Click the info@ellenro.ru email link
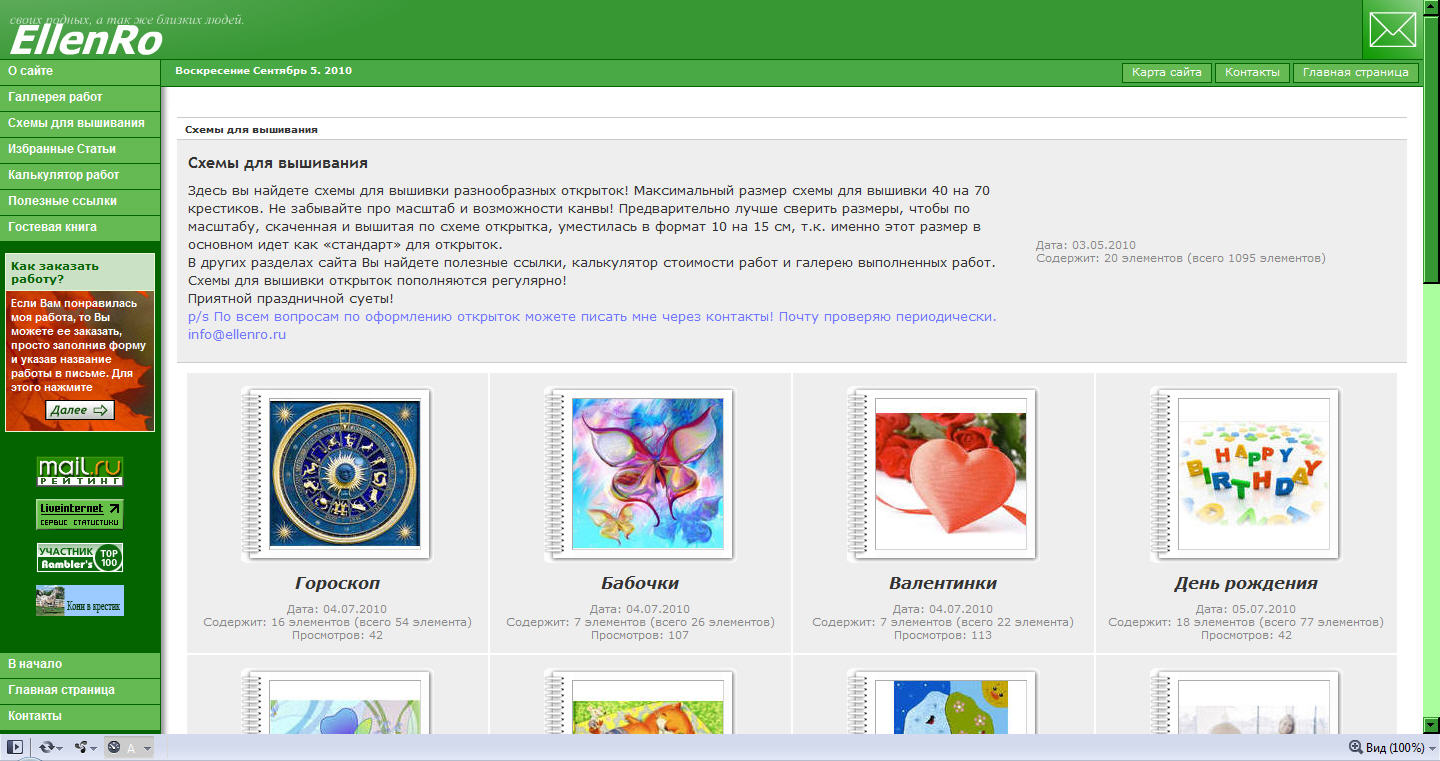Image resolution: width=1440 pixels, height=761 pixels. coord(237,335)
